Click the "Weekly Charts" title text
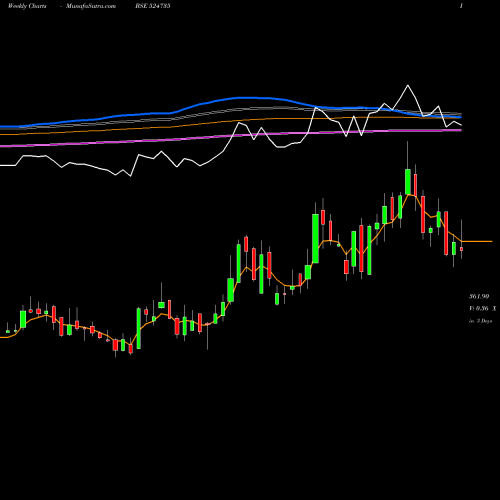The image size is (500, 500). point(27,6)
